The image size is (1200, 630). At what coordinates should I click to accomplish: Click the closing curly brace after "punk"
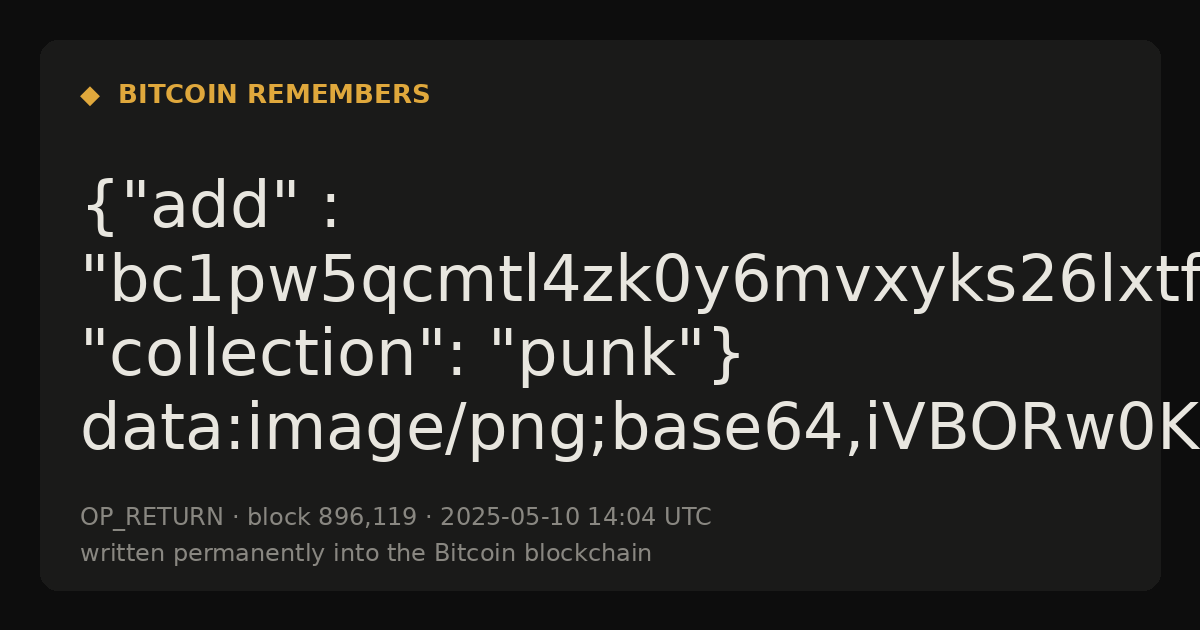tap(727, 356)
